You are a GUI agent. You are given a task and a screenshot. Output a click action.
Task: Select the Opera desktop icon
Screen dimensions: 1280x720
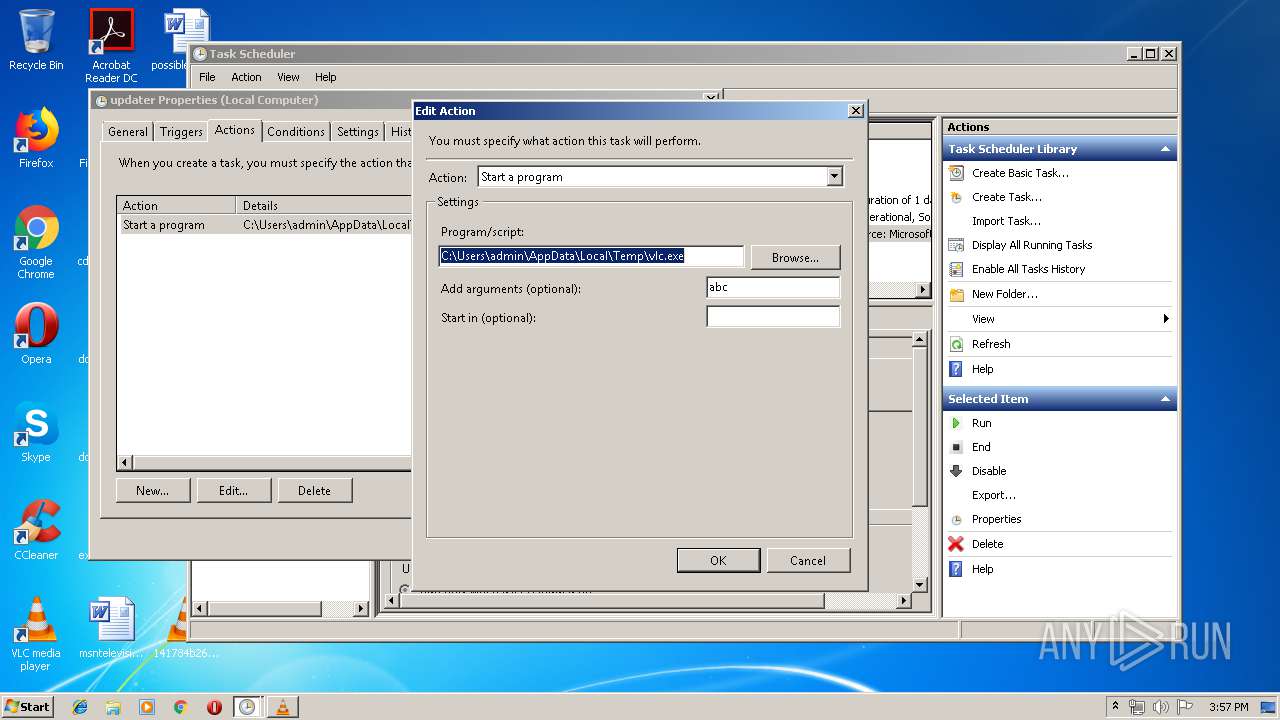click(x=36, y=334)
